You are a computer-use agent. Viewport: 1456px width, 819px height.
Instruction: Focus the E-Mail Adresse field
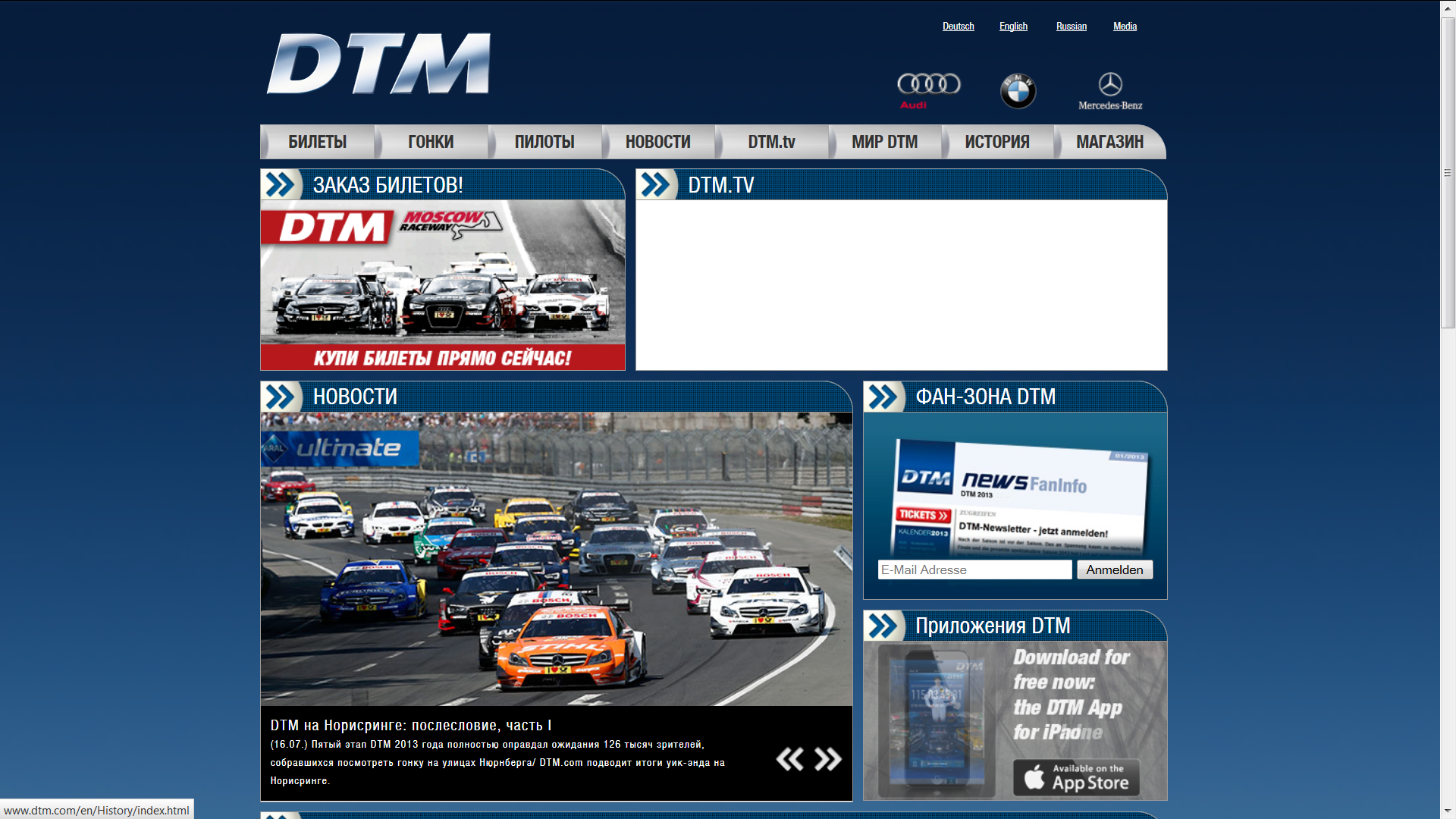coord(974,570)
